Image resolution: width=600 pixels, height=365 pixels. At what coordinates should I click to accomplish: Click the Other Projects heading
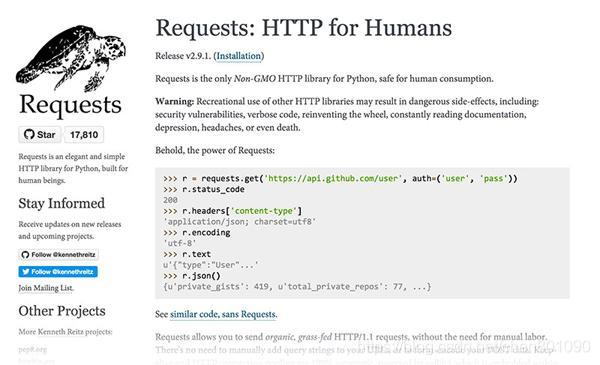pyautogui.click(x=62, y=311)
